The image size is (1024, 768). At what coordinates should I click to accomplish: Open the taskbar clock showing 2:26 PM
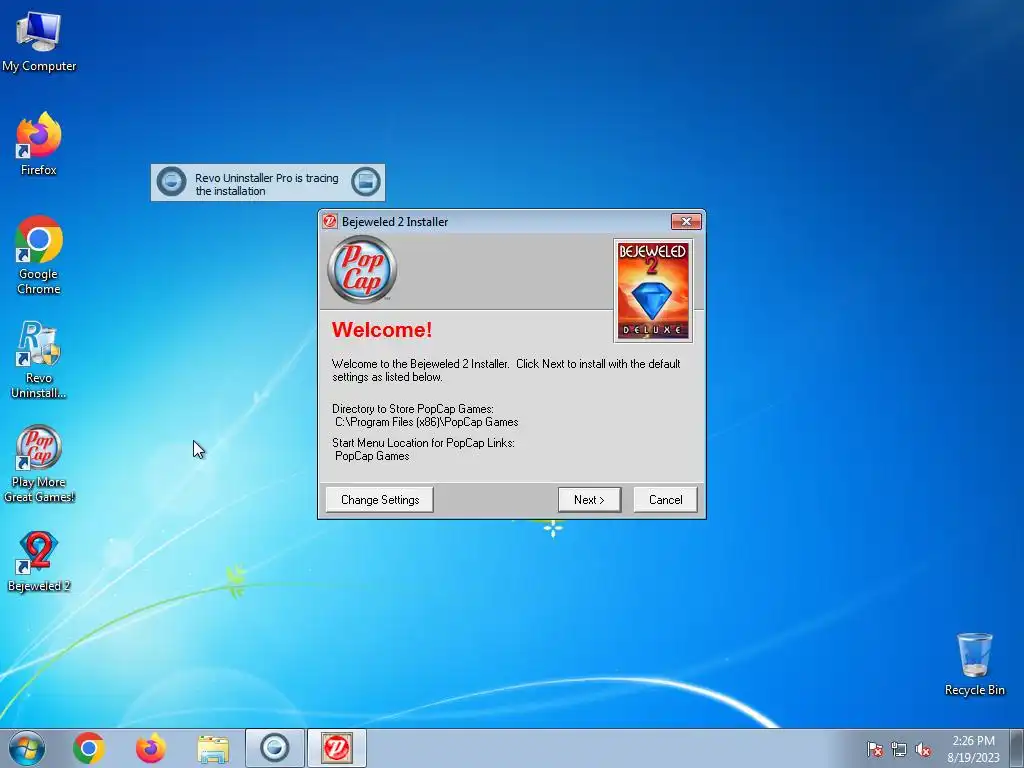point(973,749)
